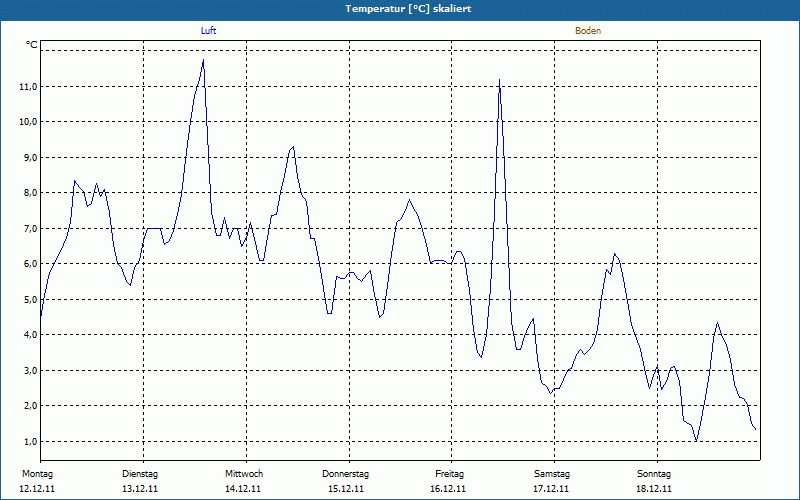Select the 9,0 y-axis value
The width and height of the screenshot is (800, 500).
30,158
